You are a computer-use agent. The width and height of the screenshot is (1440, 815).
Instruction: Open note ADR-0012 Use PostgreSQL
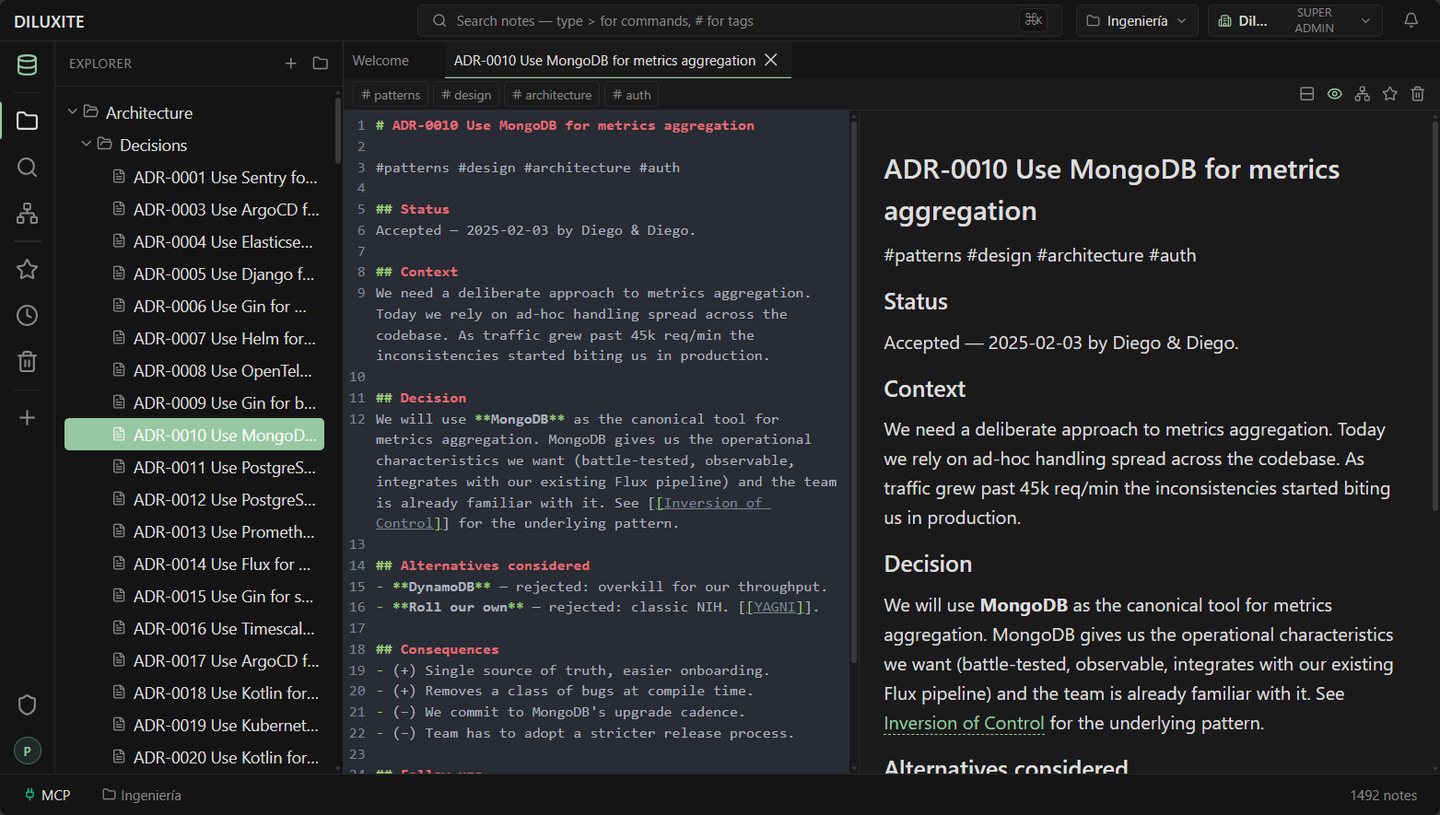tap(194, 499)
